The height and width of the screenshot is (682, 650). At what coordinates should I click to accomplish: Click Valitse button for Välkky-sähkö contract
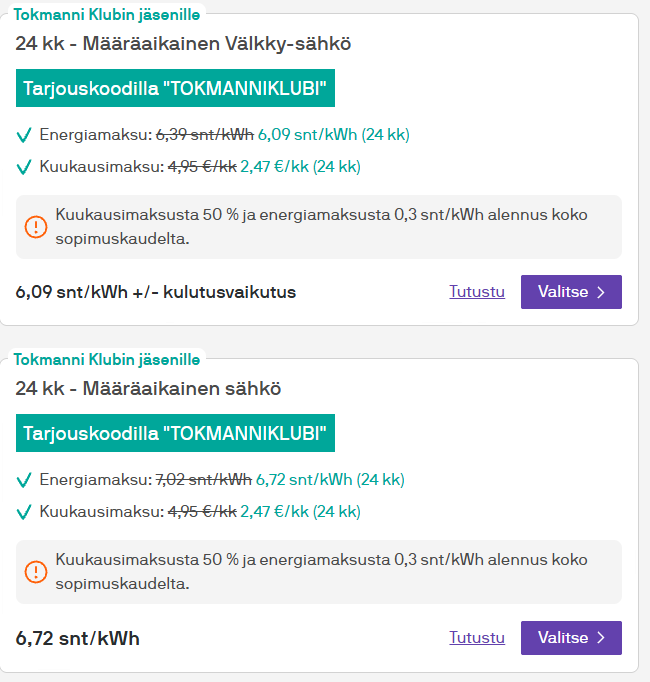(571, 292)
